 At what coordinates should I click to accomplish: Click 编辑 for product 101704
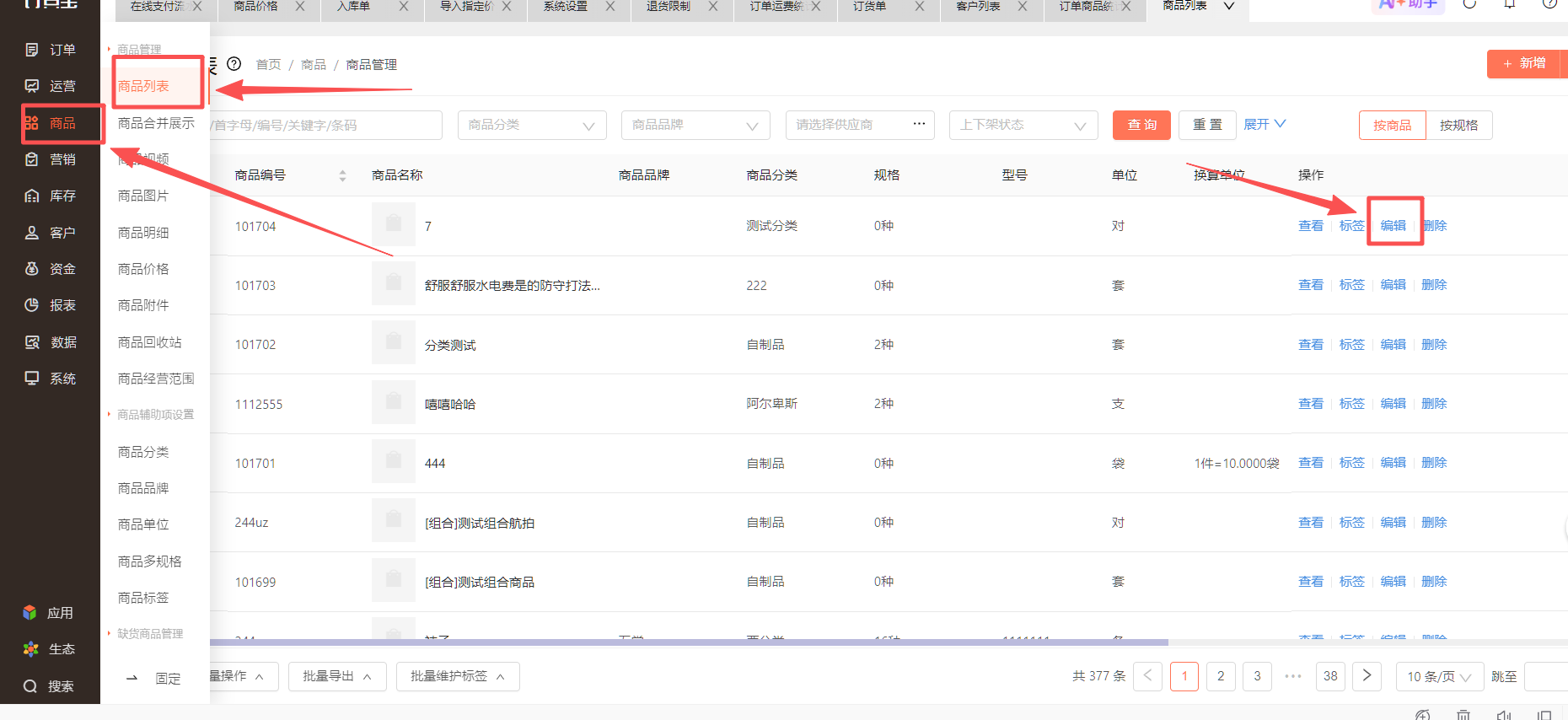click(1393, 225)
